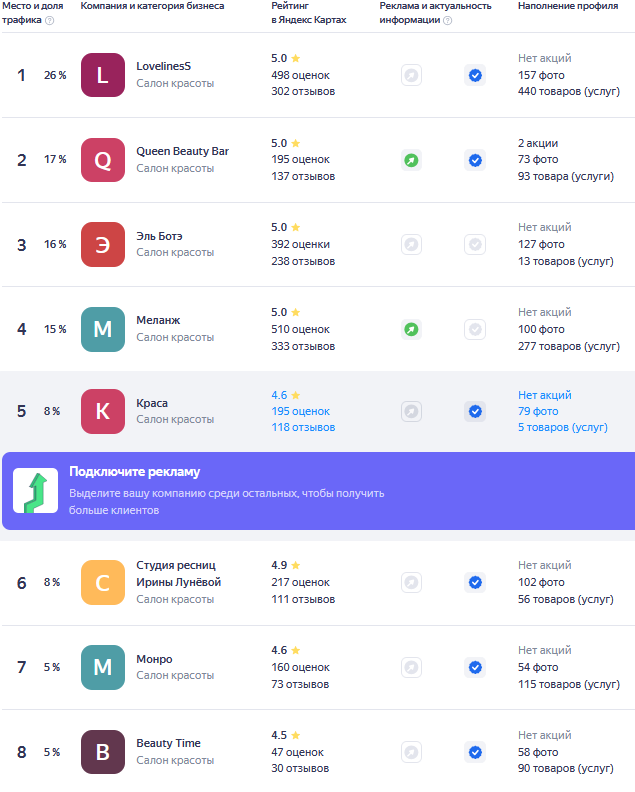Click the blue verified checkmark for LovelinesS
This screenshot has width=635, height=792.
coord(475,76)
